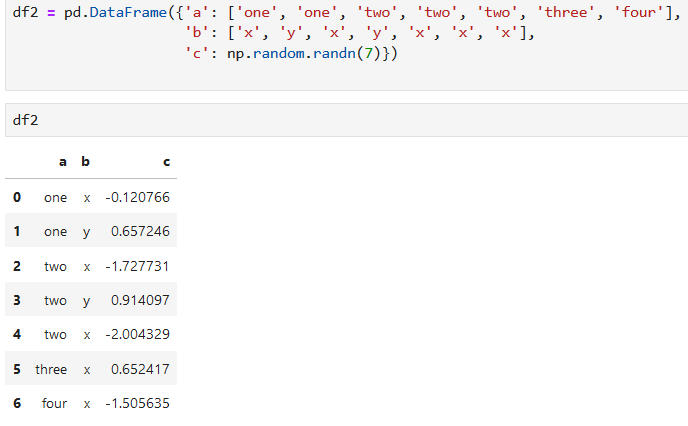This screenshot has width=688, height=426.
Task: Click row index 5
Action: pyautogui.click(x=17, y=369)
